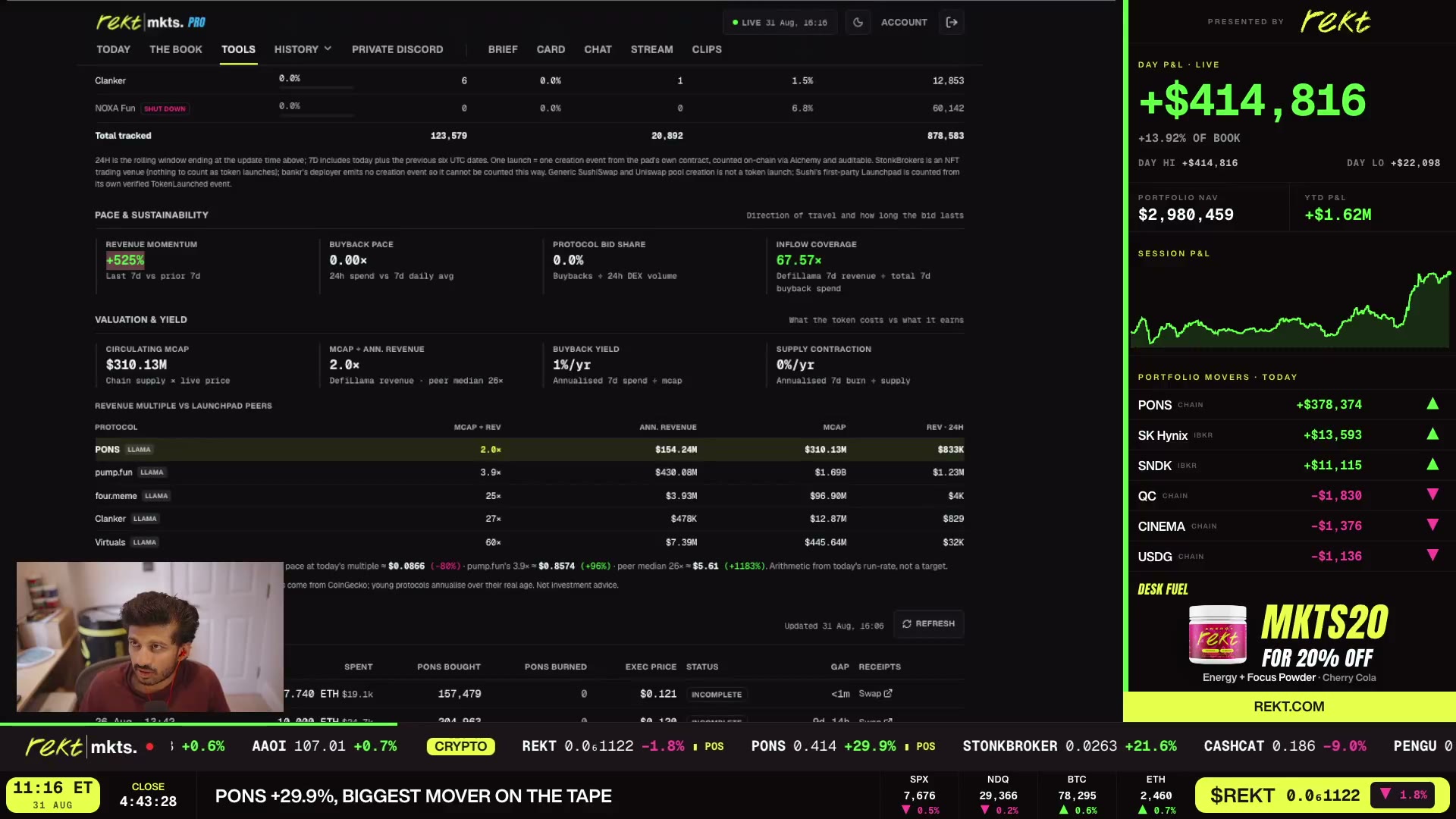This screenshot has width=1456, height=819.
Task: Click the logout arrow icon
Action: [952, 22]
